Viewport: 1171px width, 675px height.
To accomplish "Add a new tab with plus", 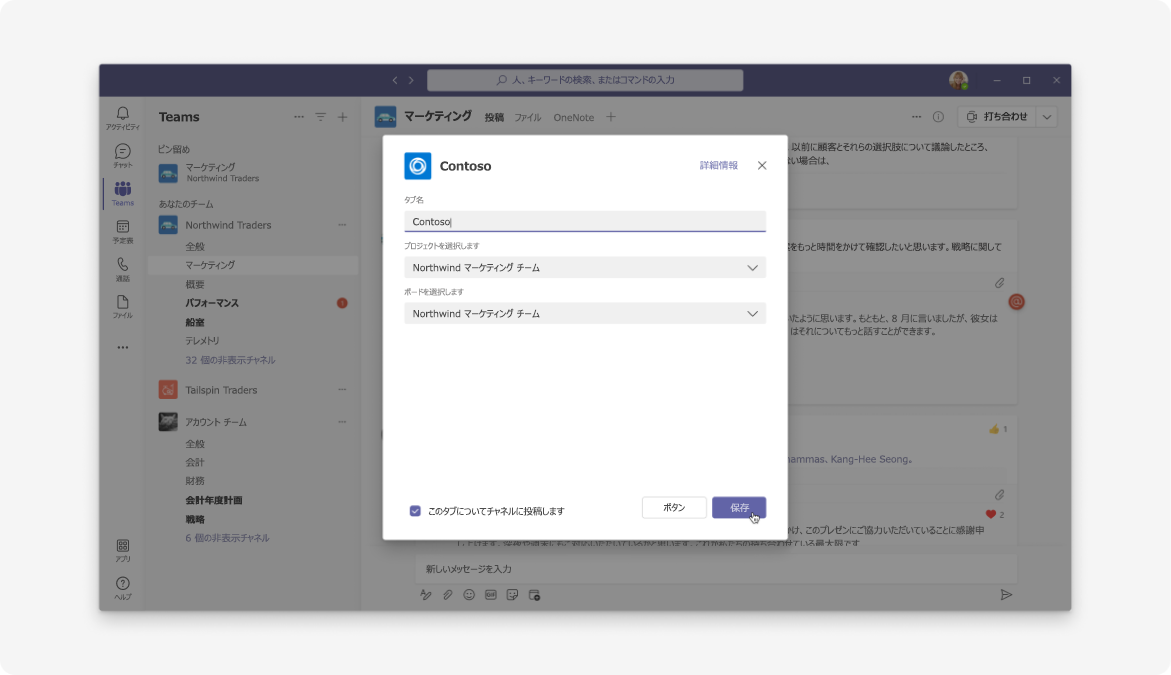I will [x=611, y=116].
